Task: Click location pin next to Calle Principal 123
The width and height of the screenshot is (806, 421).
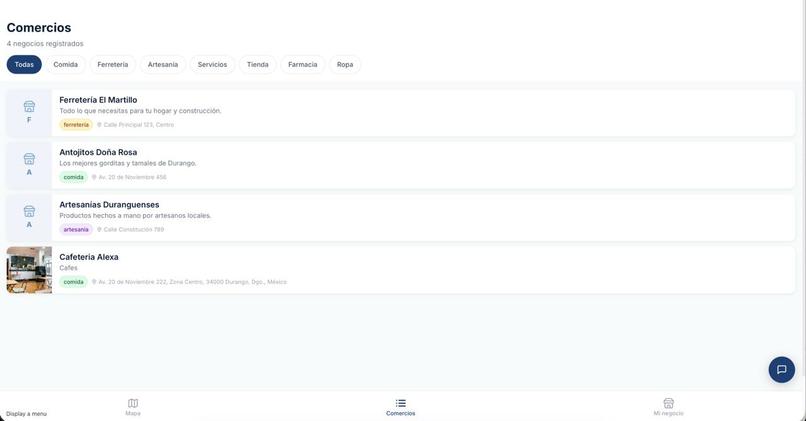Action: click(99, 125)
